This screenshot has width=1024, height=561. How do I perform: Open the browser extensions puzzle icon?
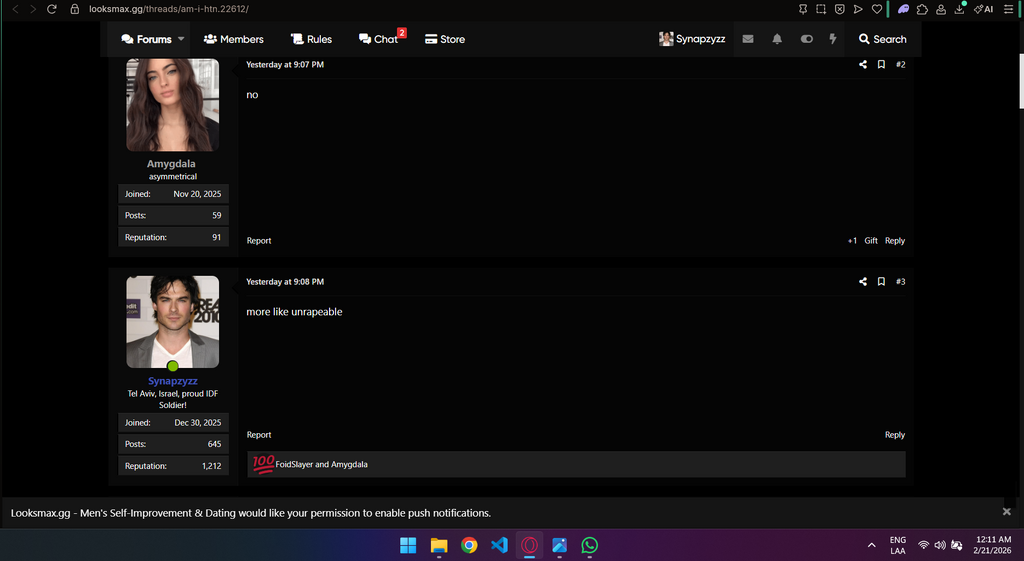pyautogui.click(x=922, y=9)
